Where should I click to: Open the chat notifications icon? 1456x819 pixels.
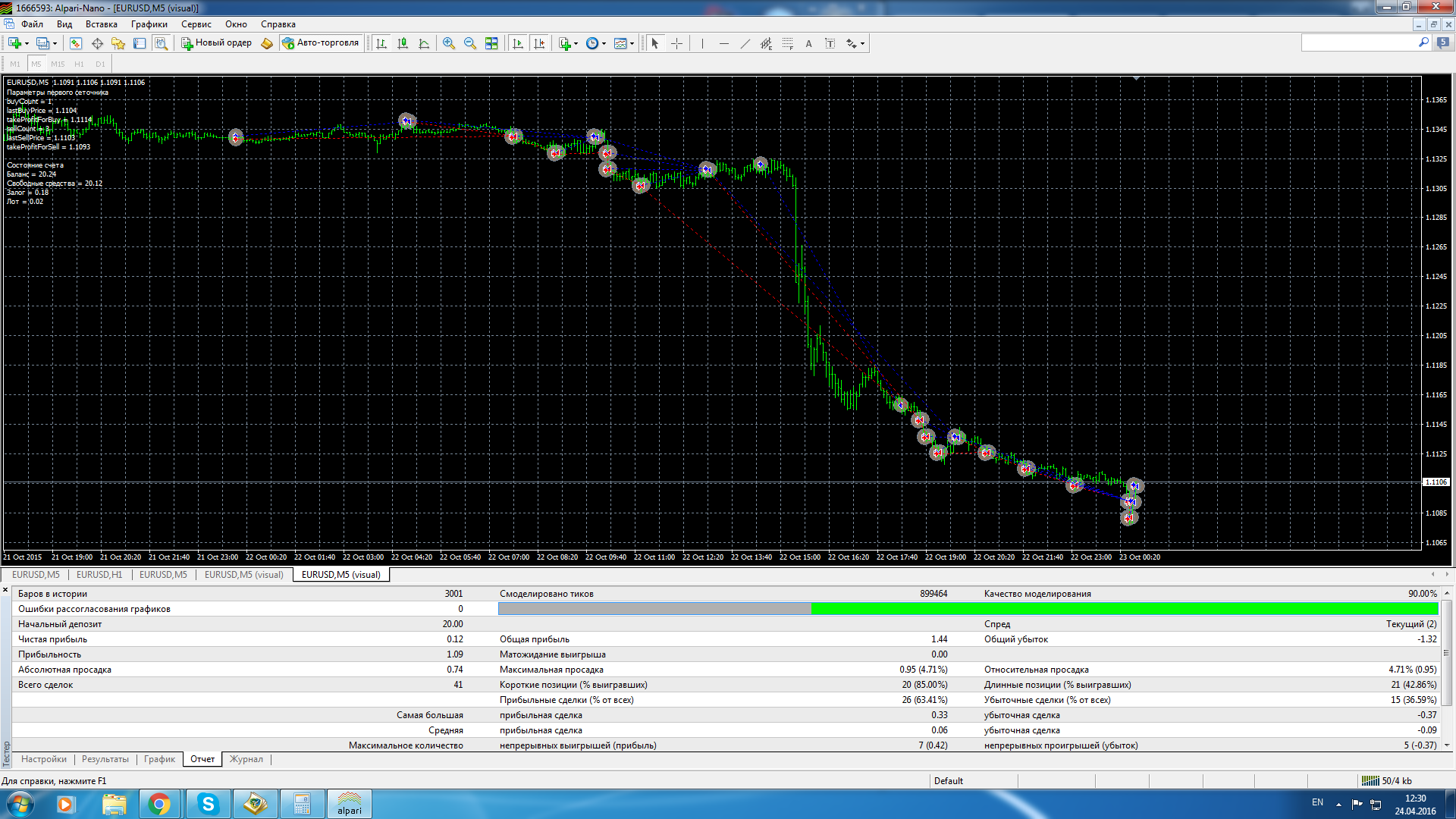(x=1442, y=42)
